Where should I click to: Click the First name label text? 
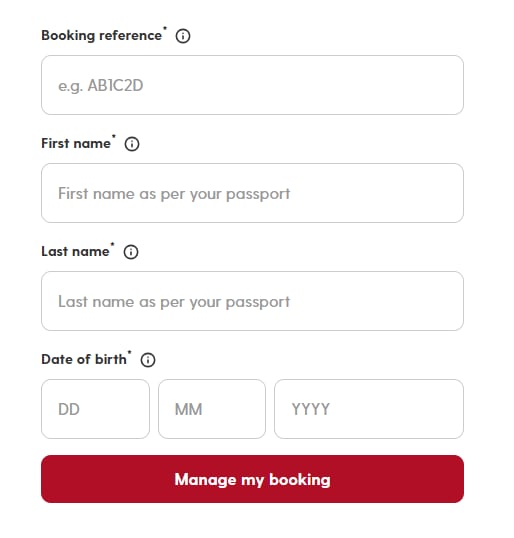pyautogui.click(x=76, y=143)
